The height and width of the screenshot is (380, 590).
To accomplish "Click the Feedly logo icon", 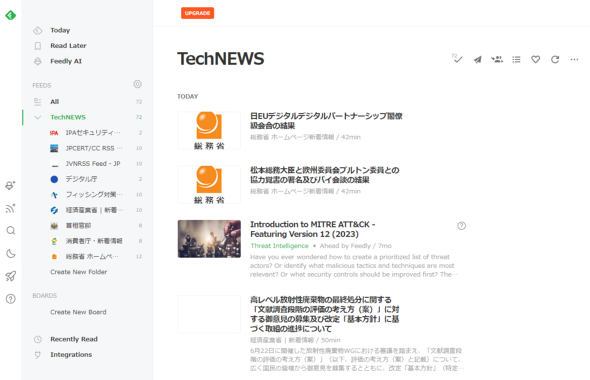I will tap(11, 15).
